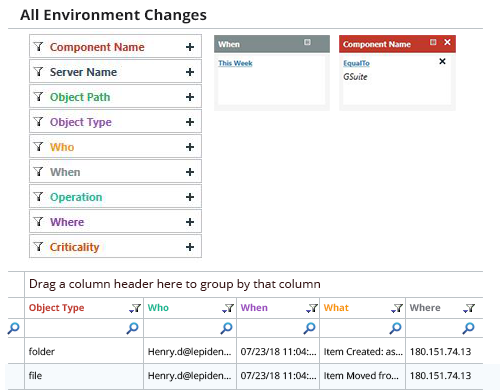Open the Object Type column filter funnel

coord(135,308)
